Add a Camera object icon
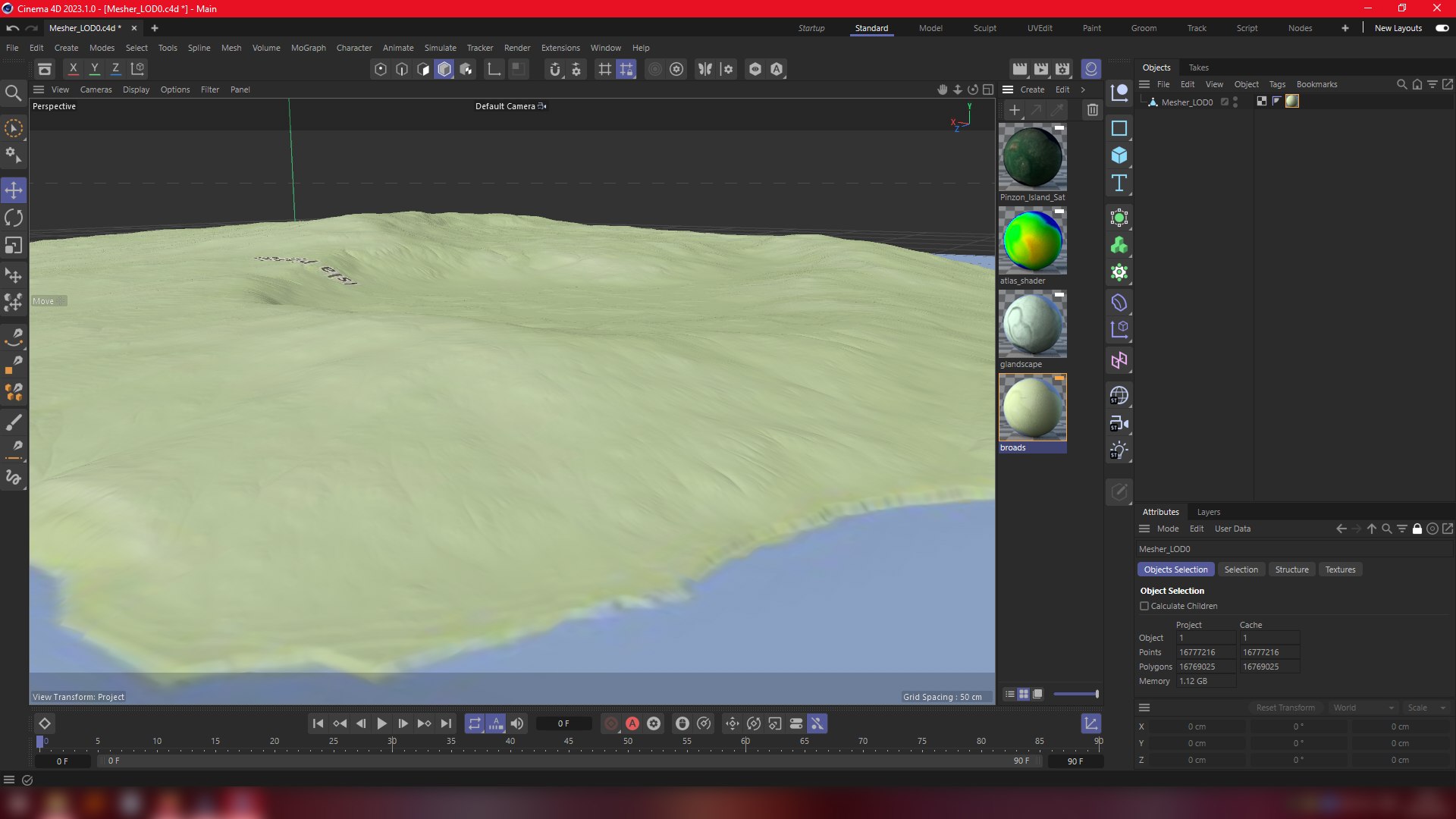Image resolution: width=1456 pixels, height=819 pixels. pyautogui.click(x=1119, y=423)
